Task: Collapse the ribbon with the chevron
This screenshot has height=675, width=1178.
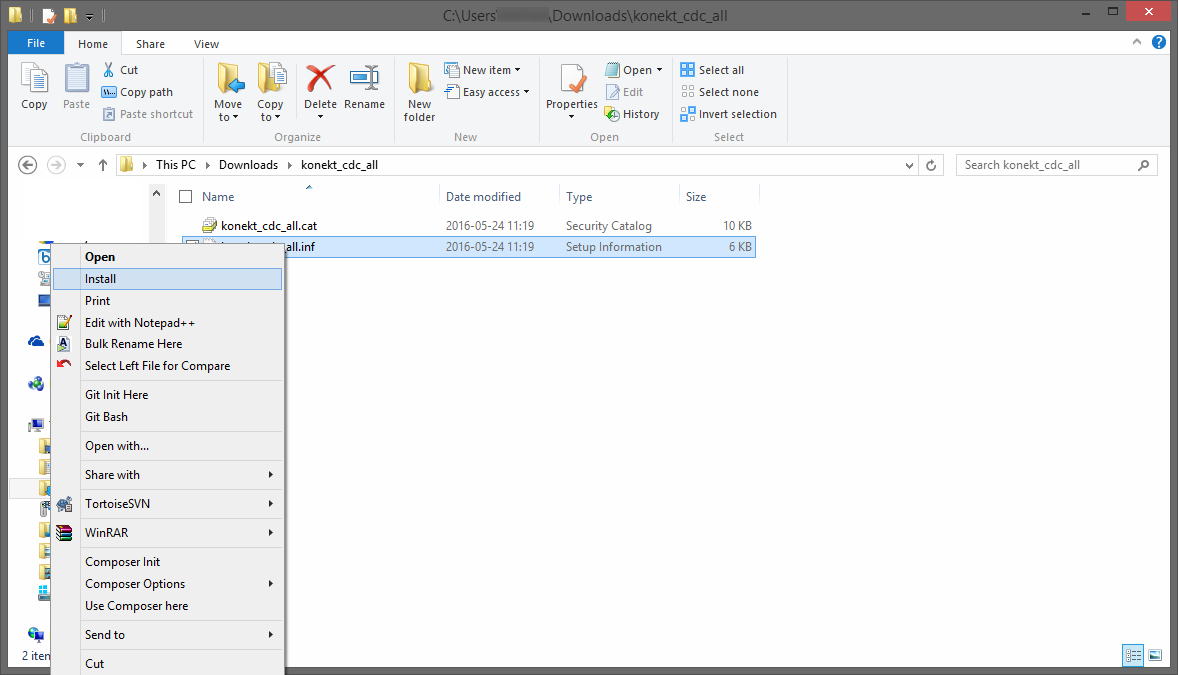Action: (1137, 43)
